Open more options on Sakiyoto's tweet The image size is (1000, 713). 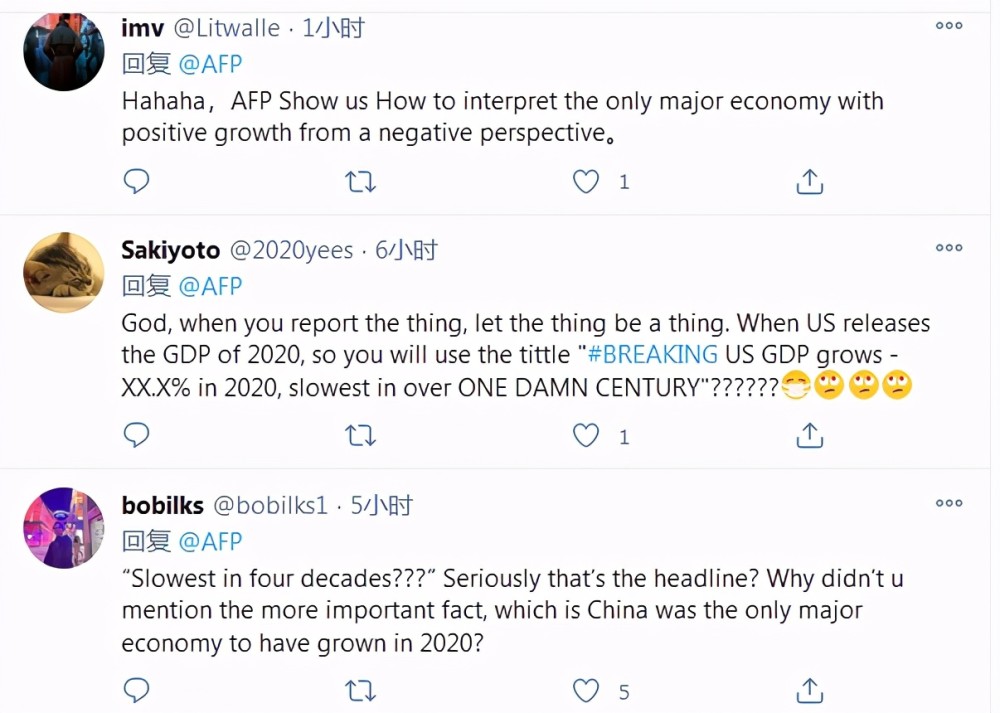[948, 247]
